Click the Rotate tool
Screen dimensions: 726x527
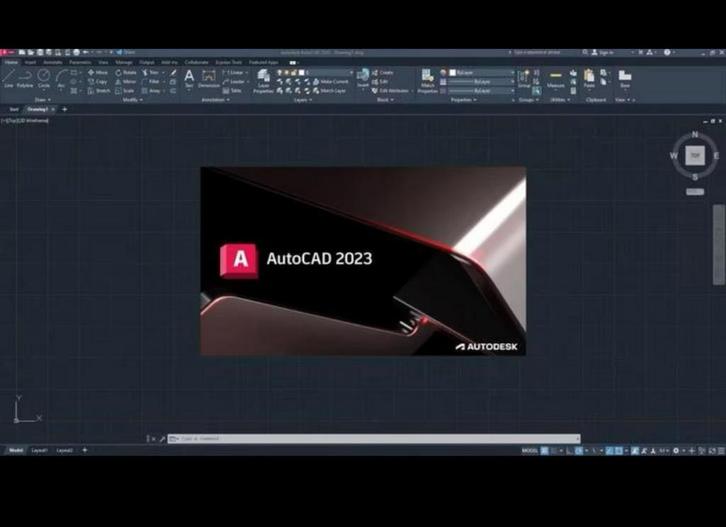click(x=126, y=73)
